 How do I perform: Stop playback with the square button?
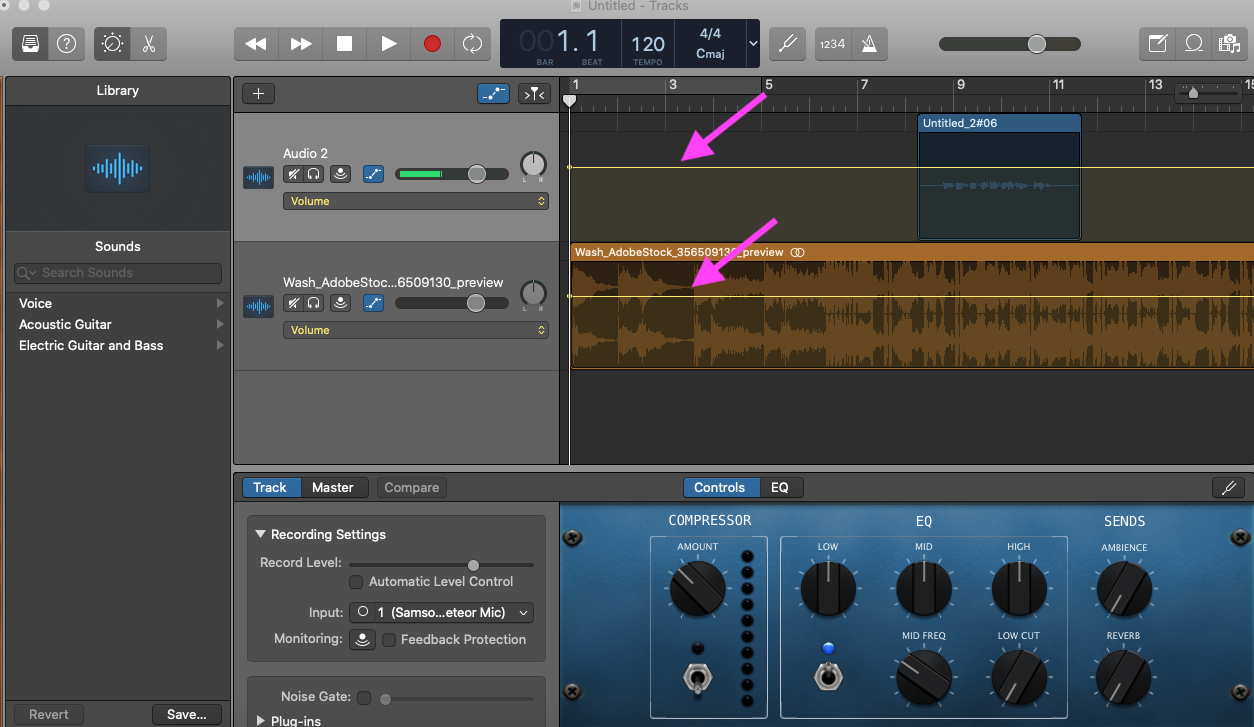pos(344,44)
